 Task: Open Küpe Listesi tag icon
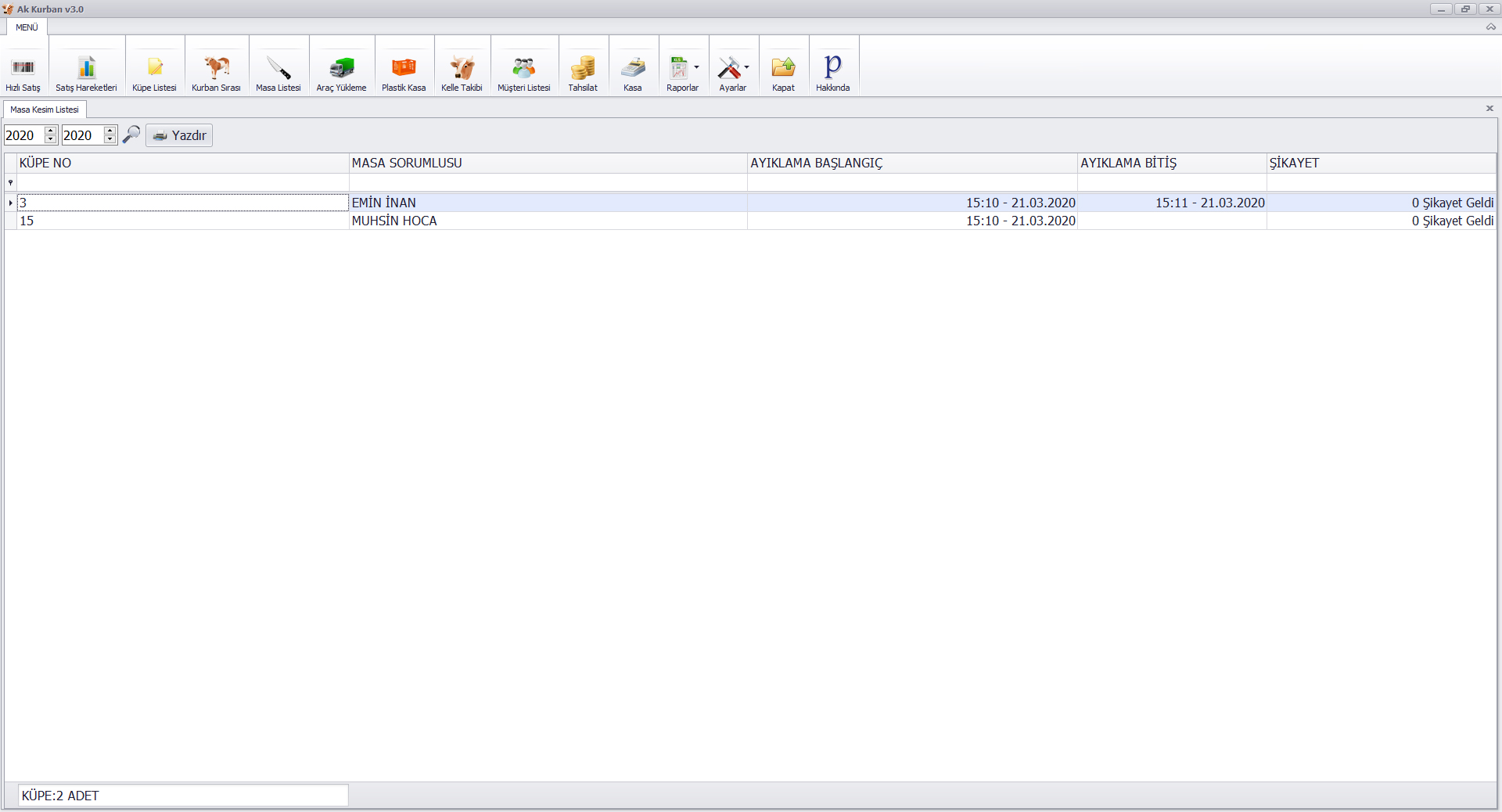click(154, 68)
